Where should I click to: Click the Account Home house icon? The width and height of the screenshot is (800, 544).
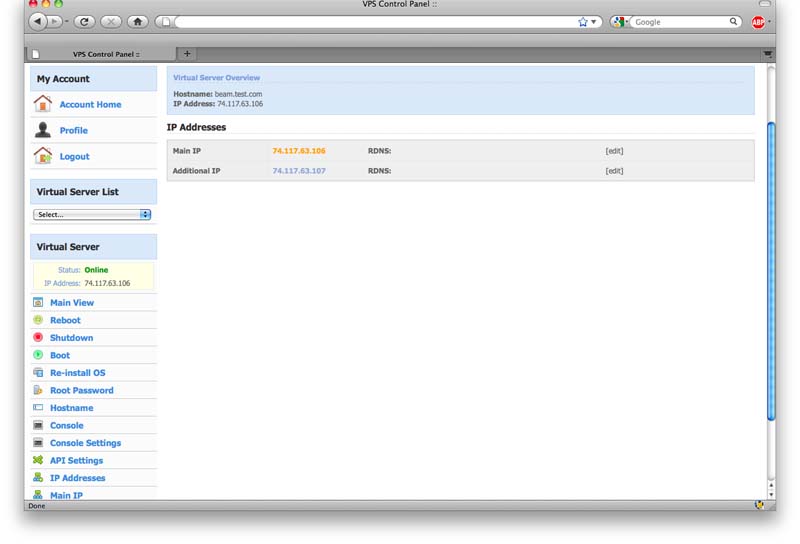(43, 104)
